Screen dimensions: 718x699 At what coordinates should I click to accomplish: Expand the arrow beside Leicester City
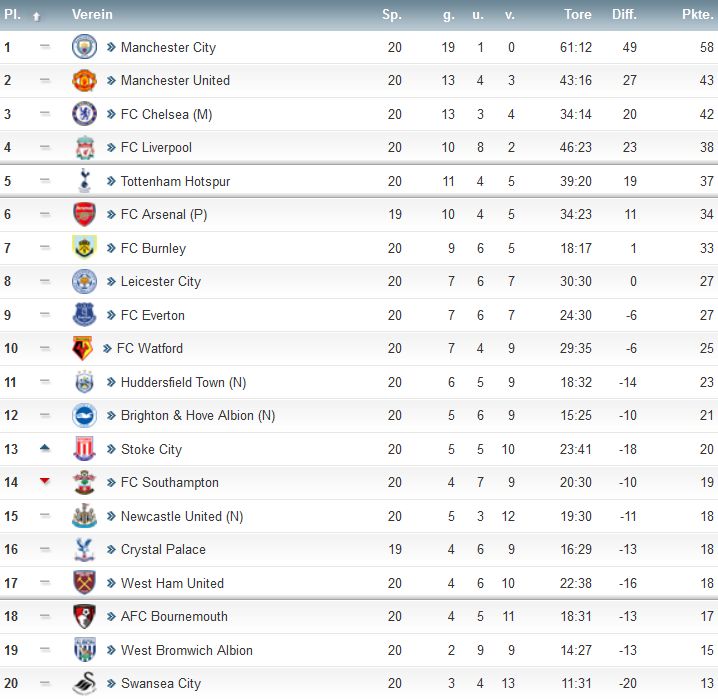112,282
